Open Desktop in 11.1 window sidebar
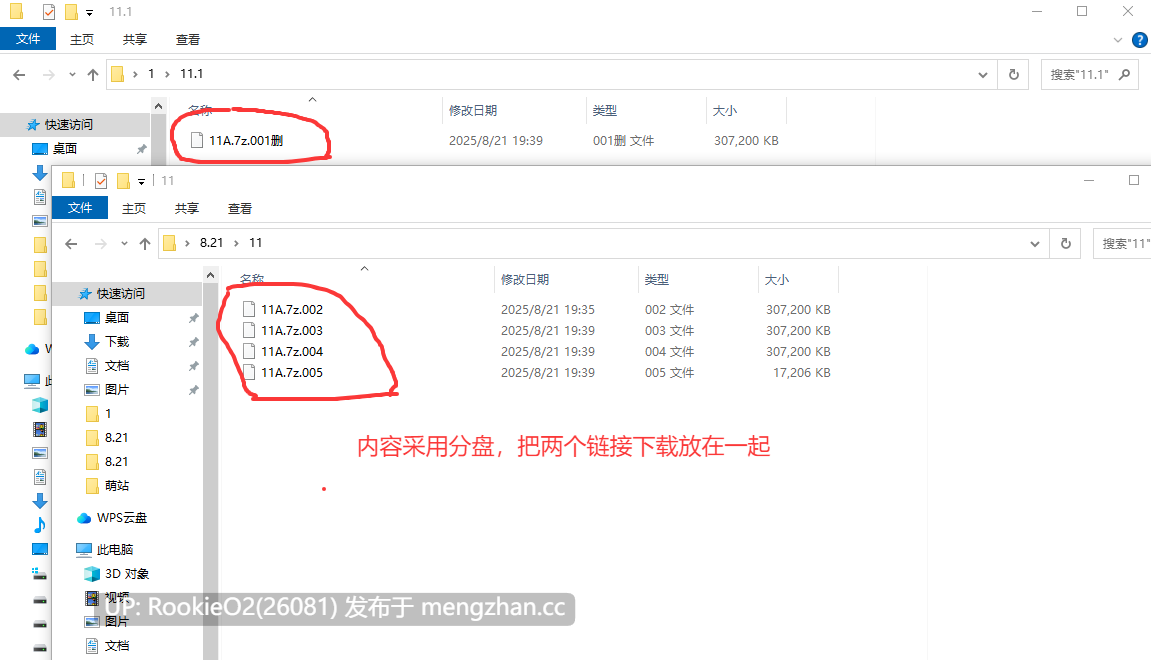The width and height of the screenshot is (1151, 660). 65,148
